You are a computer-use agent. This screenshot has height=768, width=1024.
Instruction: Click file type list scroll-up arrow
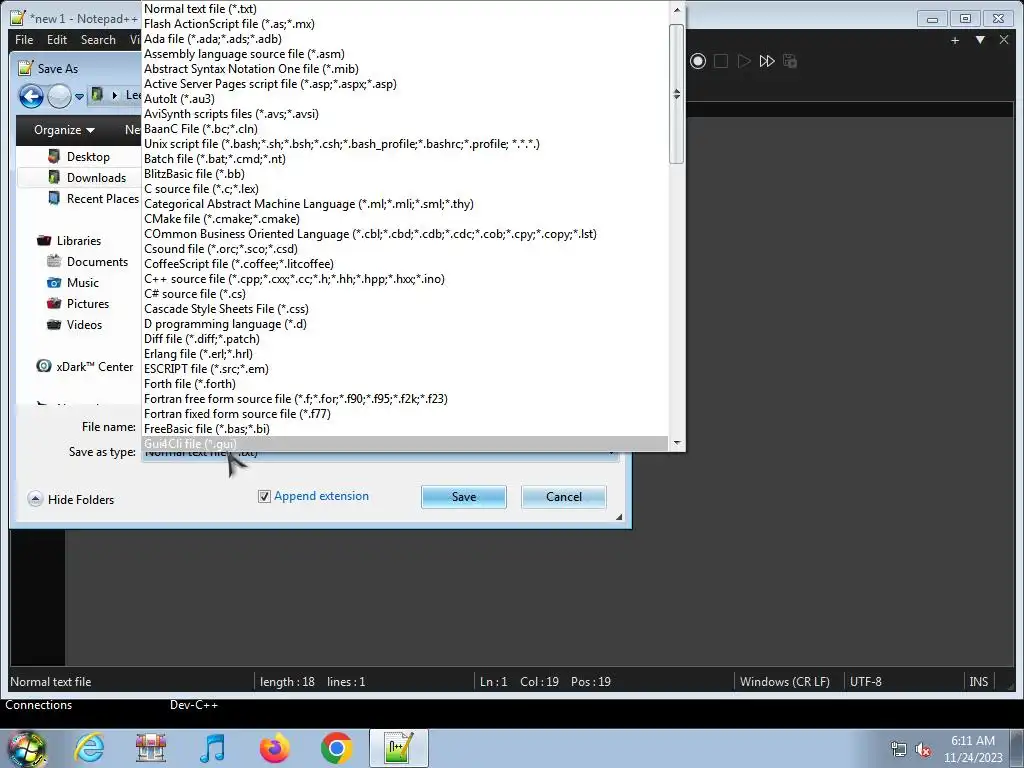pyautogui.click(x=677, y=10)
